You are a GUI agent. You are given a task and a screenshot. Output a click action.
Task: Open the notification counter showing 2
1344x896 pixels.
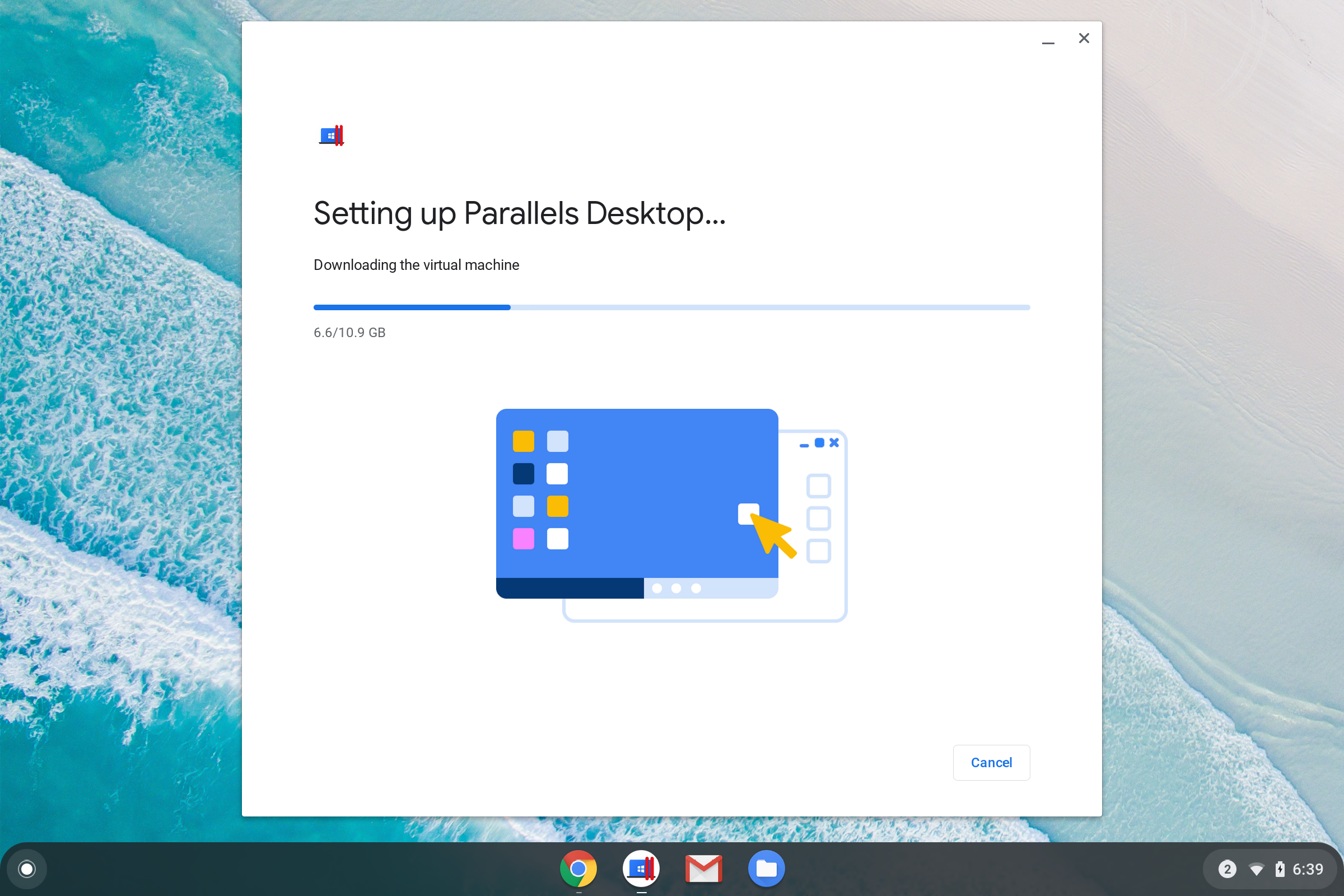(1227, 869)
